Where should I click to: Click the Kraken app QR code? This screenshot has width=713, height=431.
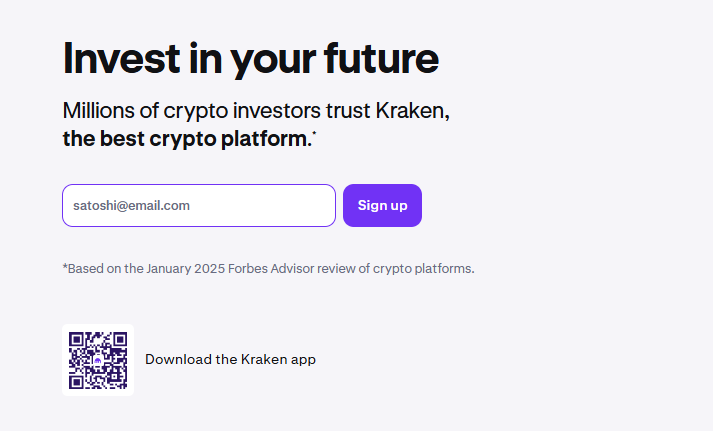click(98, 360)
